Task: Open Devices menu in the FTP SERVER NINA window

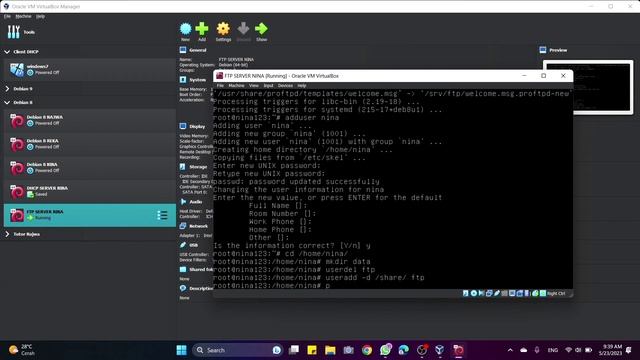Action: click(285, 86)
